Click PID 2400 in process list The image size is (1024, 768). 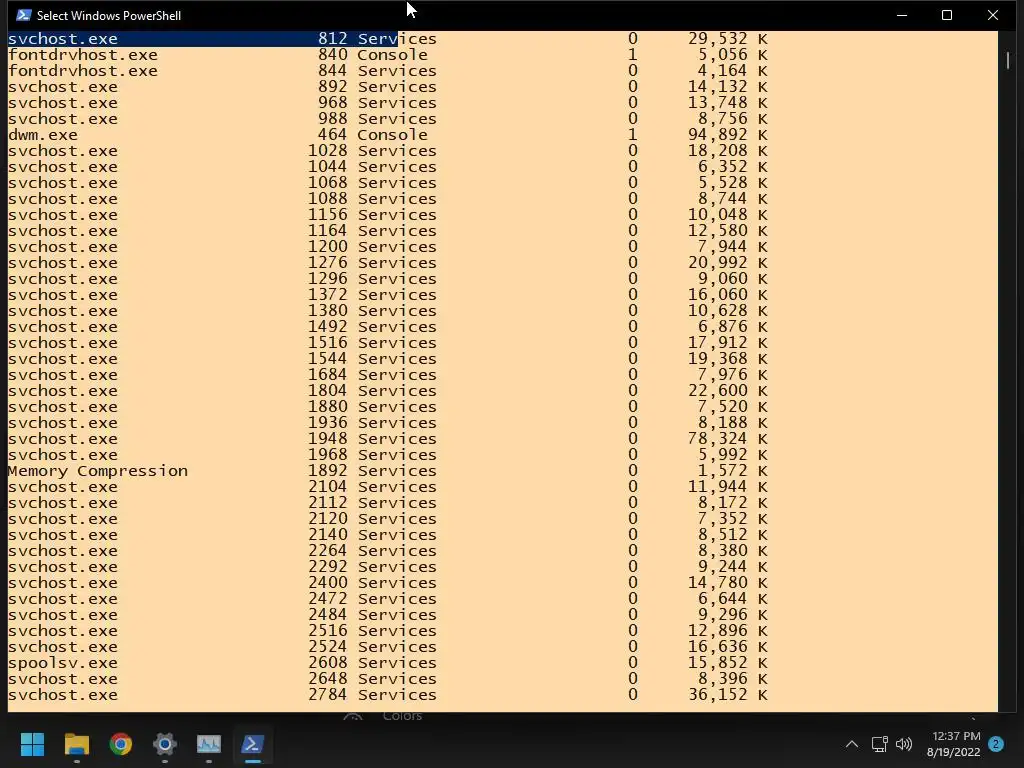click(328, 583)
